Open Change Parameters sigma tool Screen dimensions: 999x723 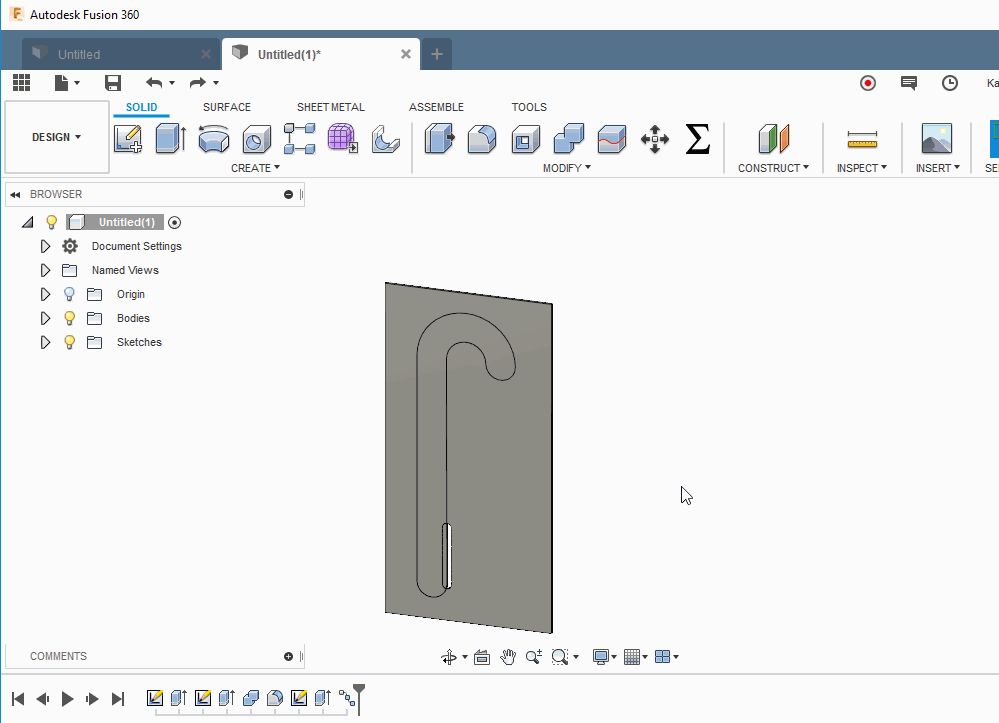698,139
